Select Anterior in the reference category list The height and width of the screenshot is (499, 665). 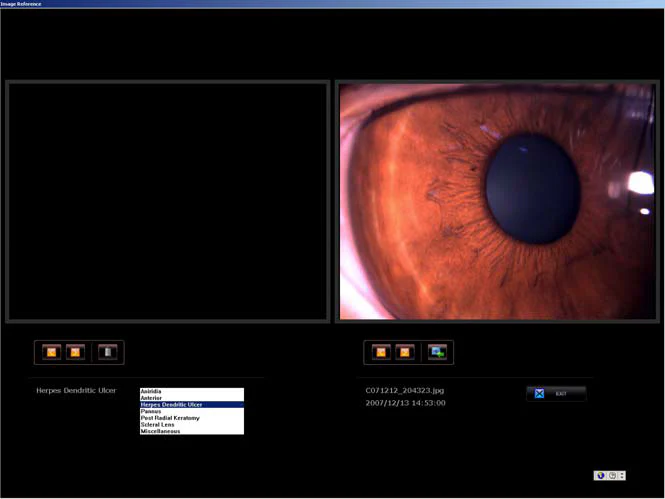[x=191, y=398]
